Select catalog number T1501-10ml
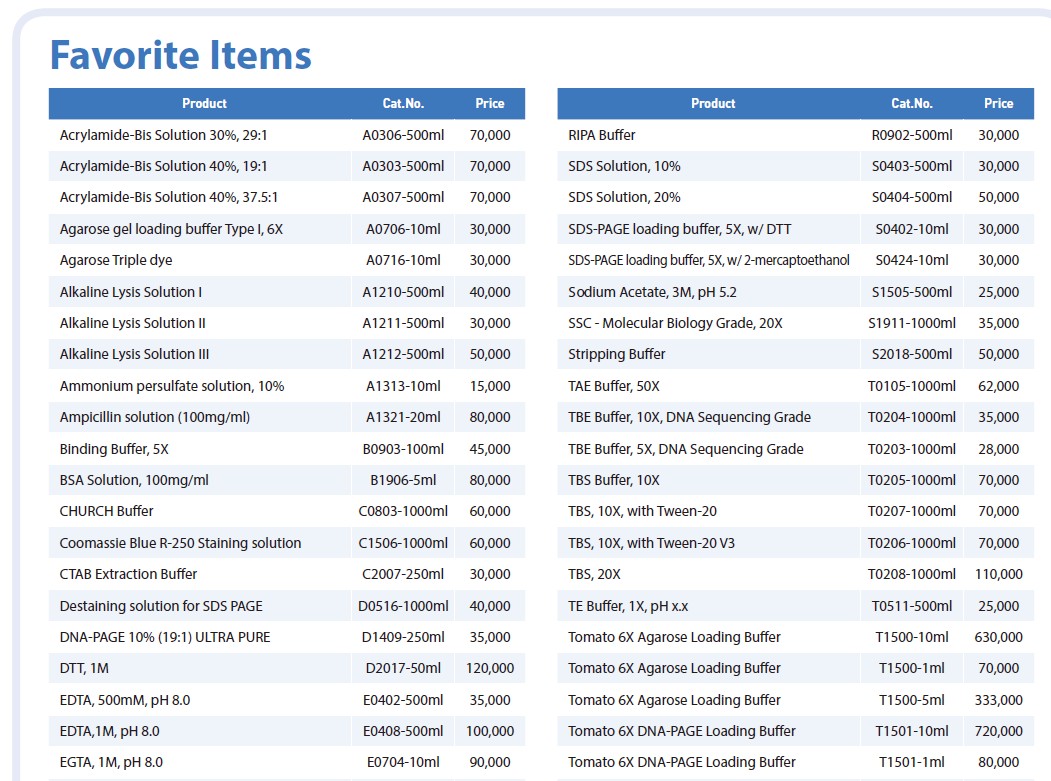 (x=912, y=731)
